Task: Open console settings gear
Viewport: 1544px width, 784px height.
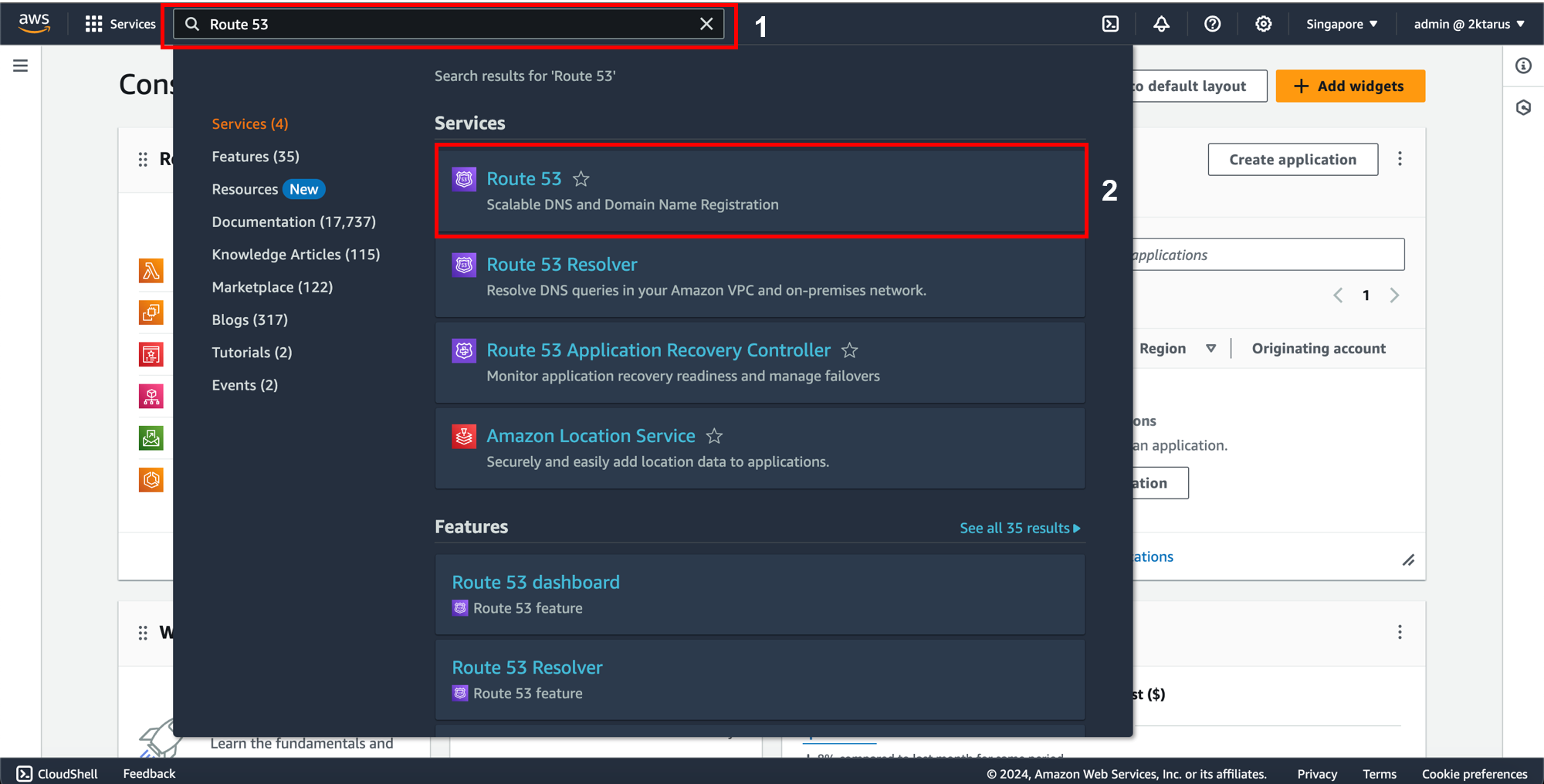Action: pos(1263,24)
